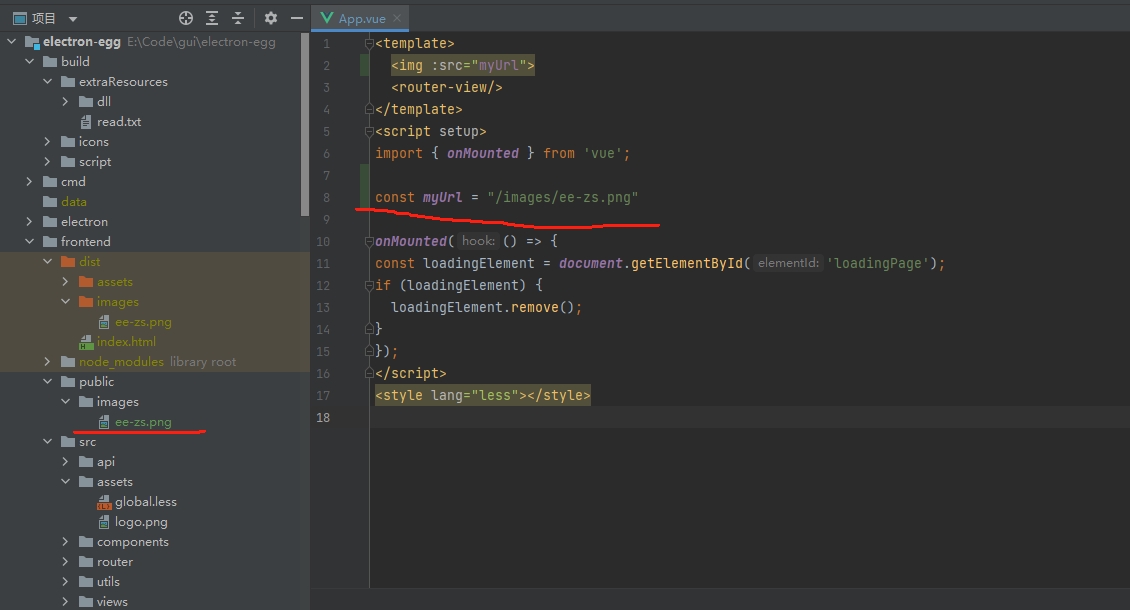Click ee-zs.png file icon under public images
Screen dimensions: 1130x610
point(104,423)
